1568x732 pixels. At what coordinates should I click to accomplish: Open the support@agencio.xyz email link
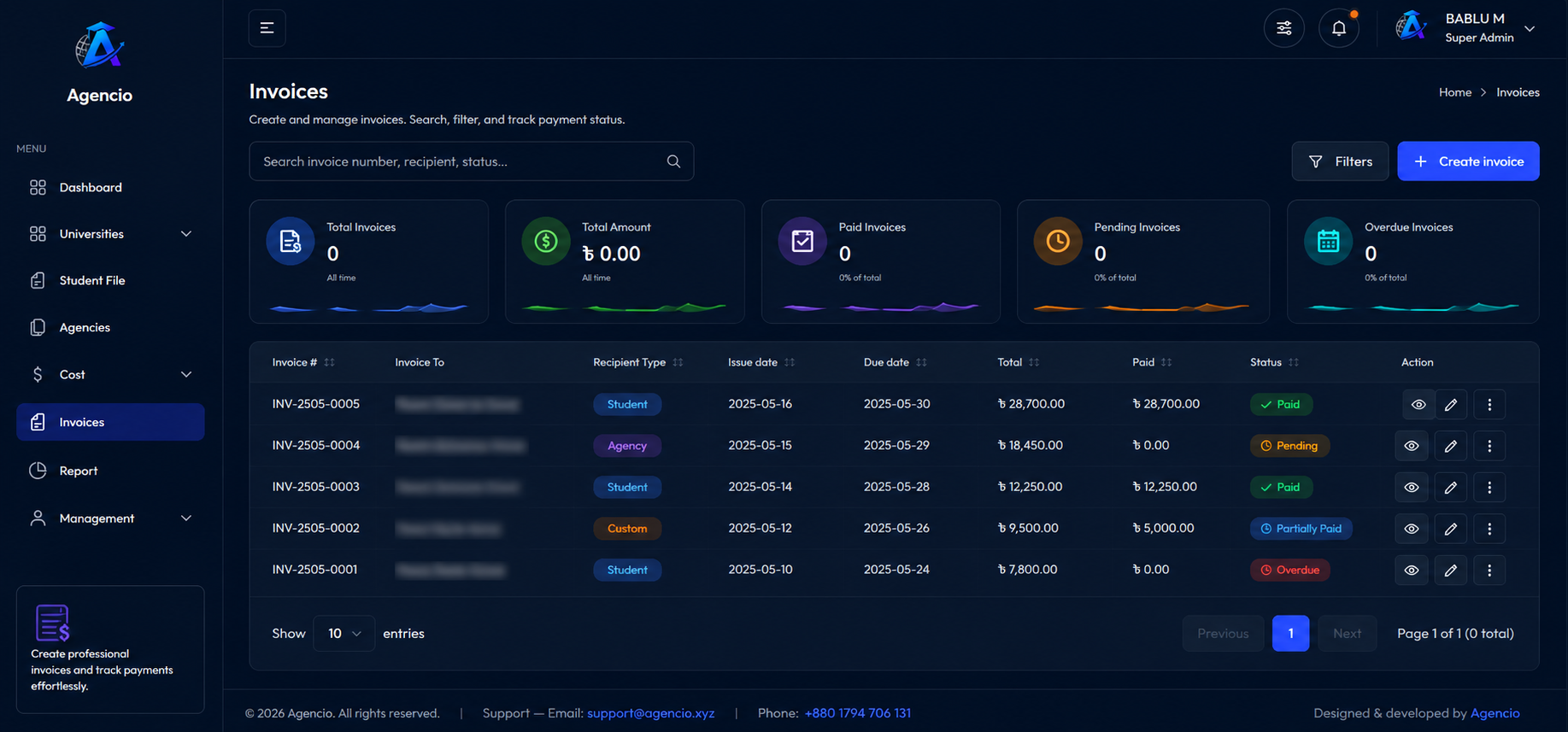[x=650, y=713]
